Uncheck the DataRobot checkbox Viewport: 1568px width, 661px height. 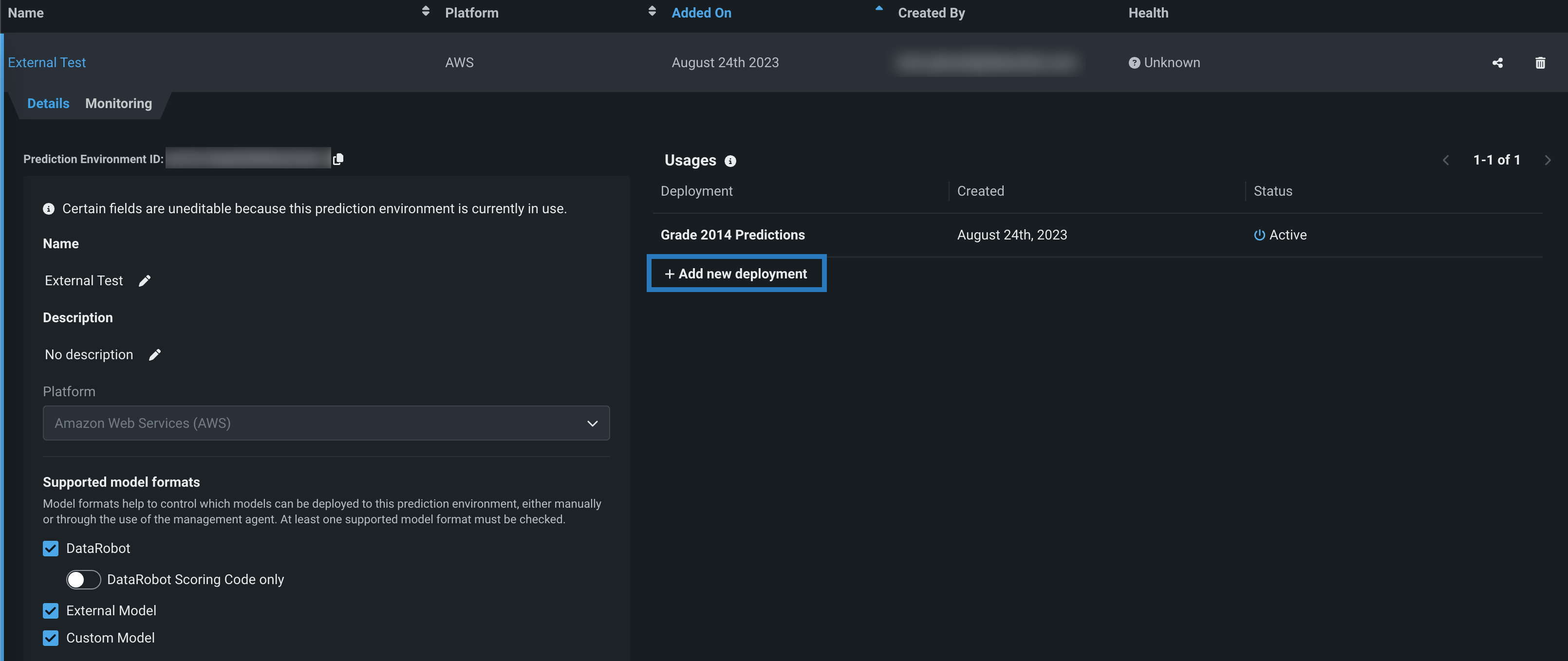[51, 549]
